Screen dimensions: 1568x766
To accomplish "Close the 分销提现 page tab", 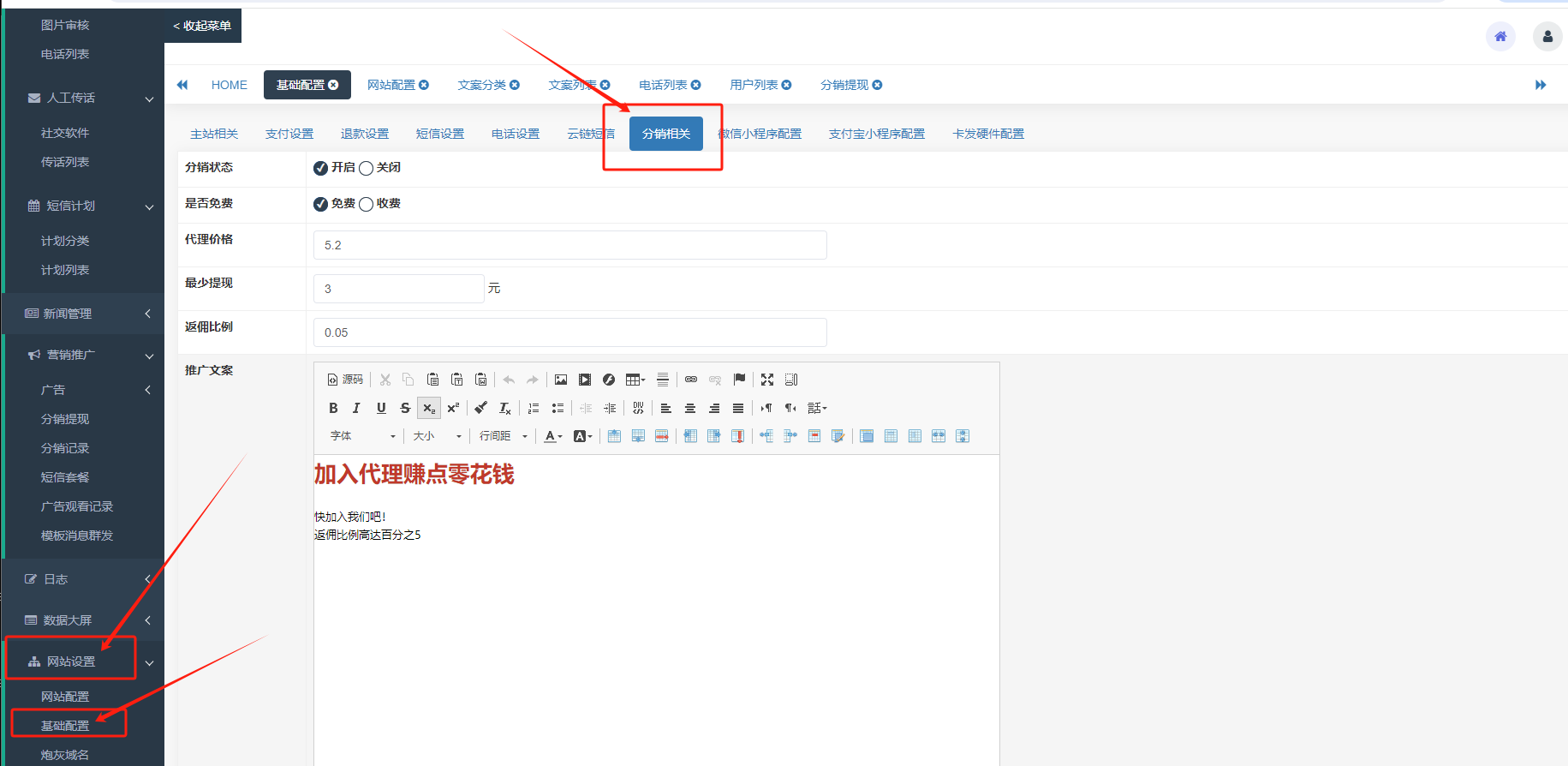I will 877,85.
